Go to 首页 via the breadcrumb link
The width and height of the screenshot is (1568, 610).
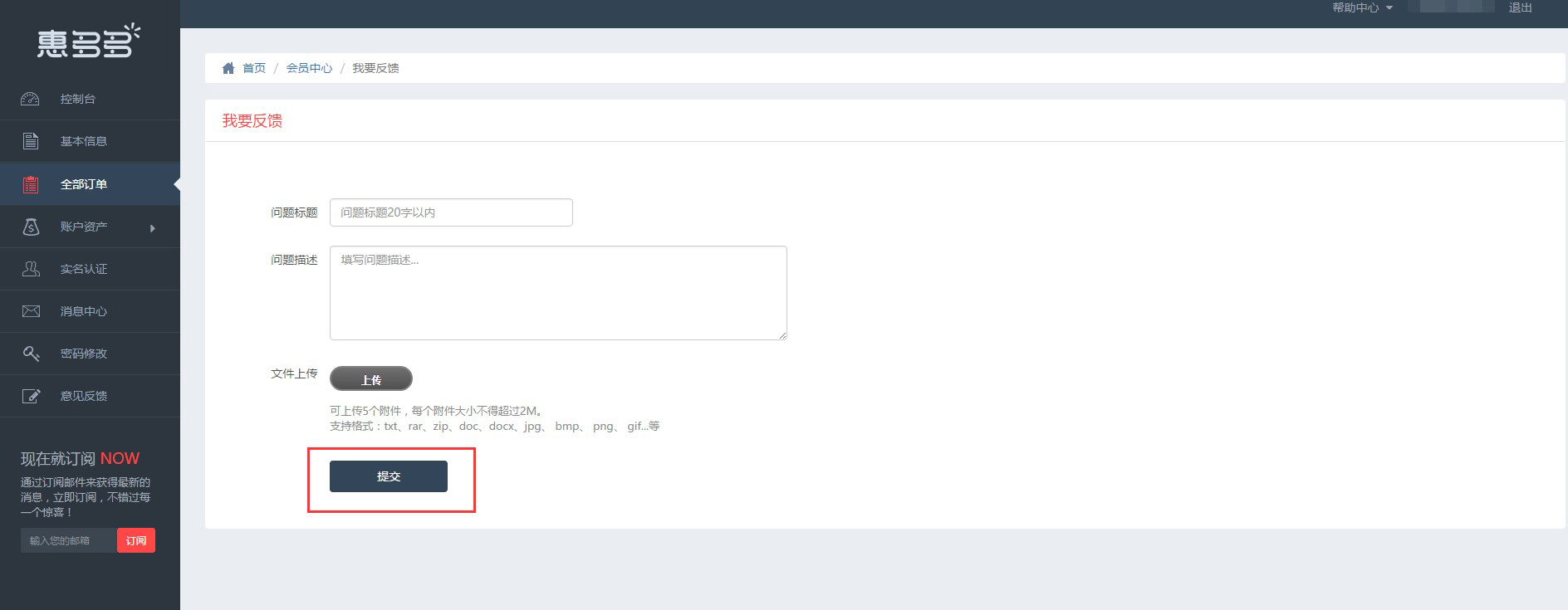(254, 68)
